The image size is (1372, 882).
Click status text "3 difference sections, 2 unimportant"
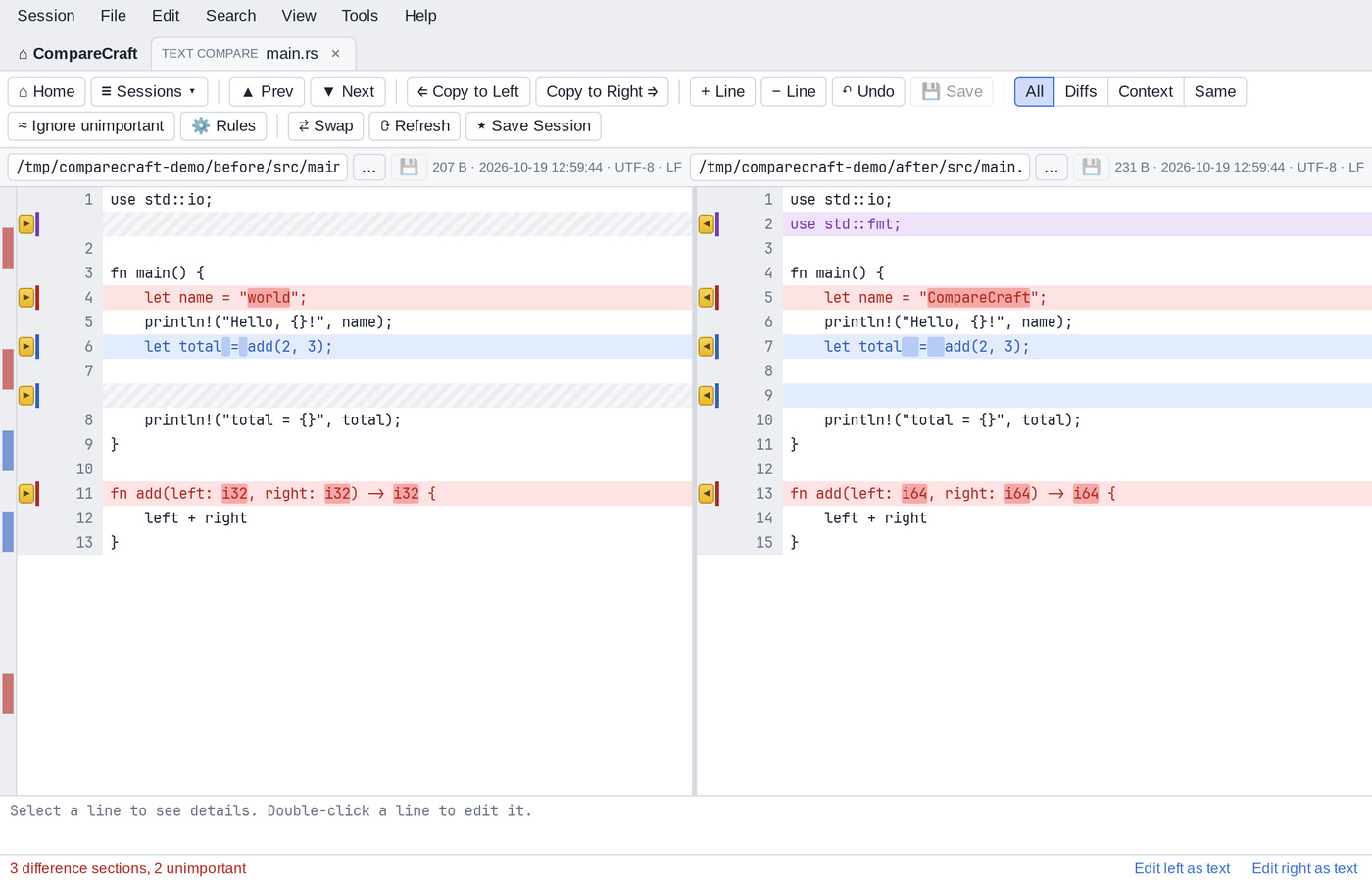(x=127, y=868)
